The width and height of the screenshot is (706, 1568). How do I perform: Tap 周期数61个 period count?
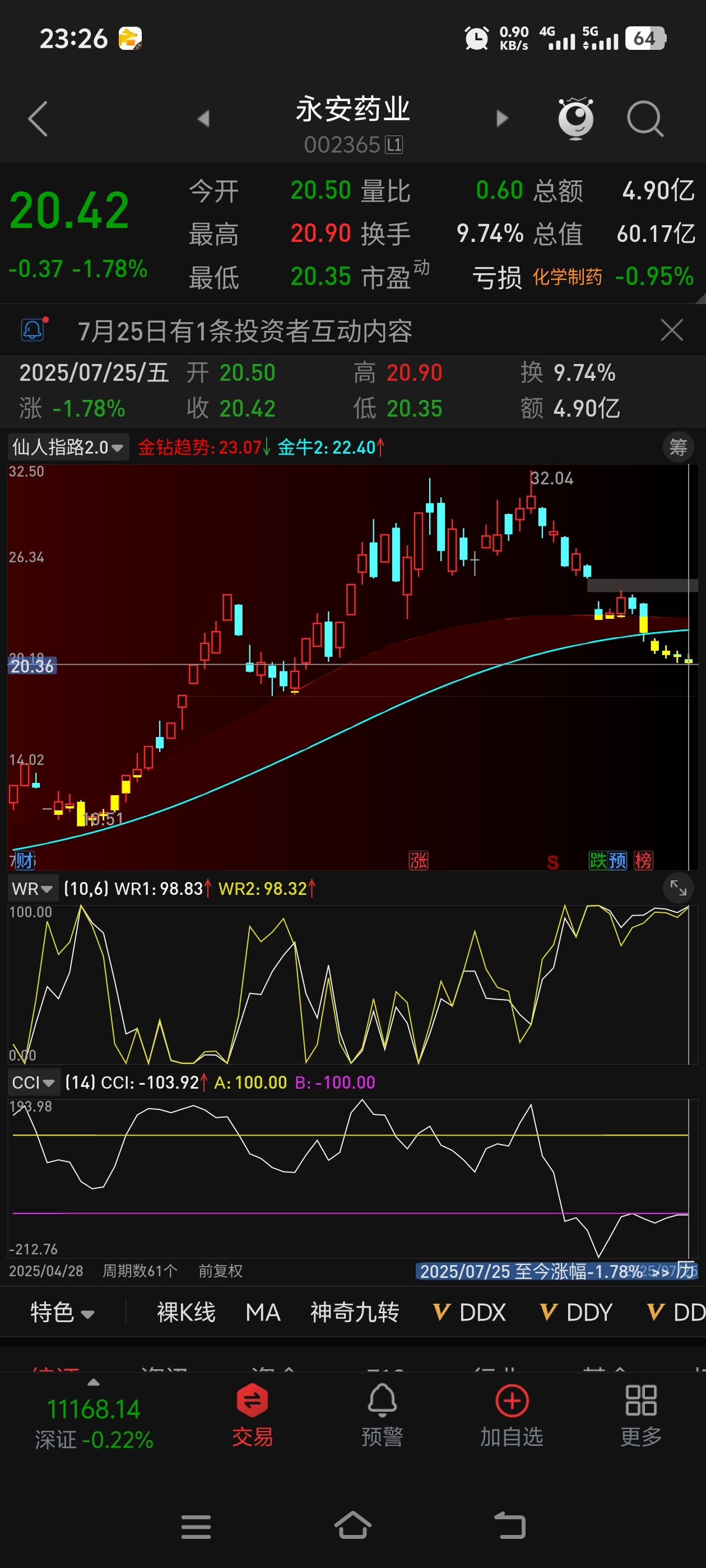click(x=140, y=1271)
